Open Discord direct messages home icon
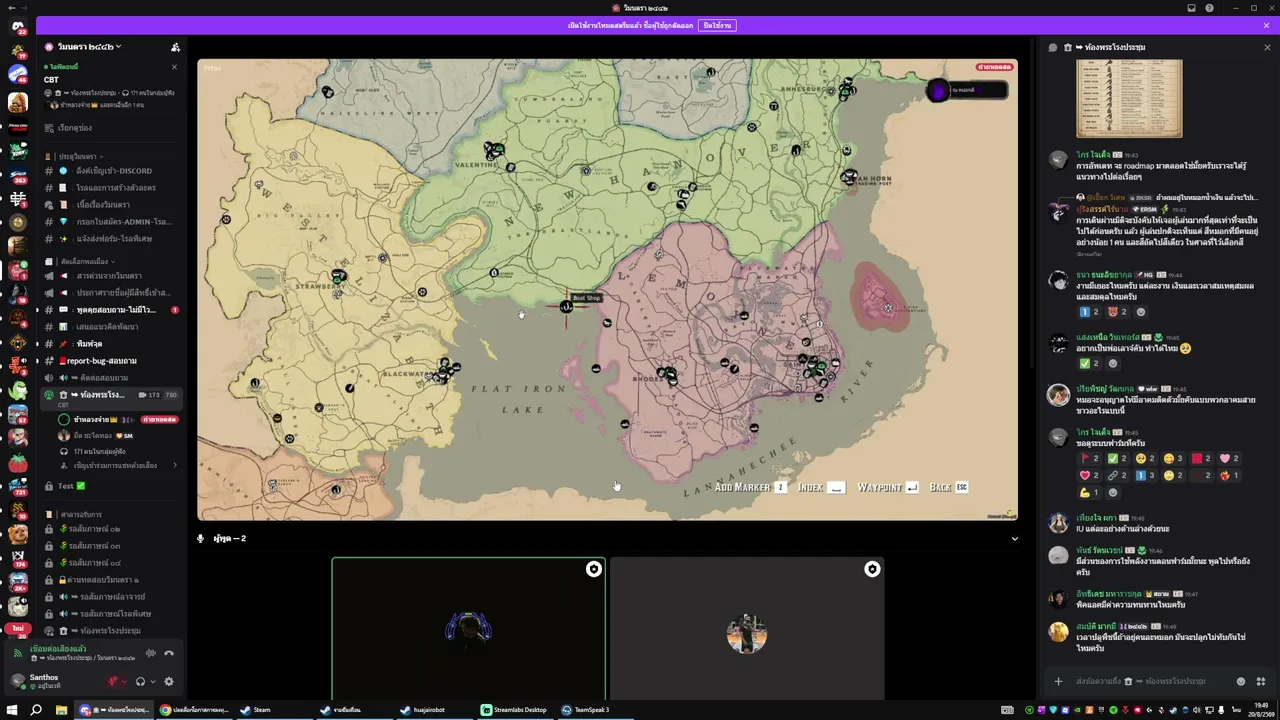The image size is (1280, 720). pyautogui.click(x=18, y=27)
